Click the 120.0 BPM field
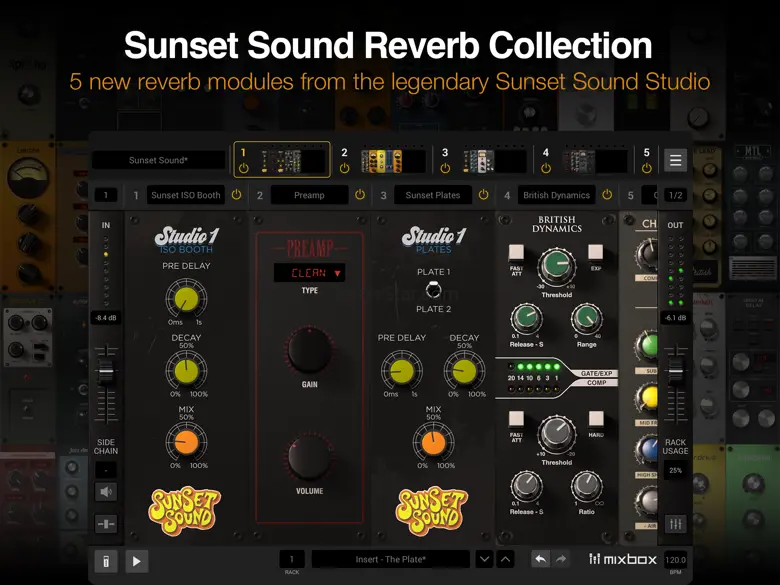The height and width of the screenshot is (585, 780). click(x=675, y=560)
